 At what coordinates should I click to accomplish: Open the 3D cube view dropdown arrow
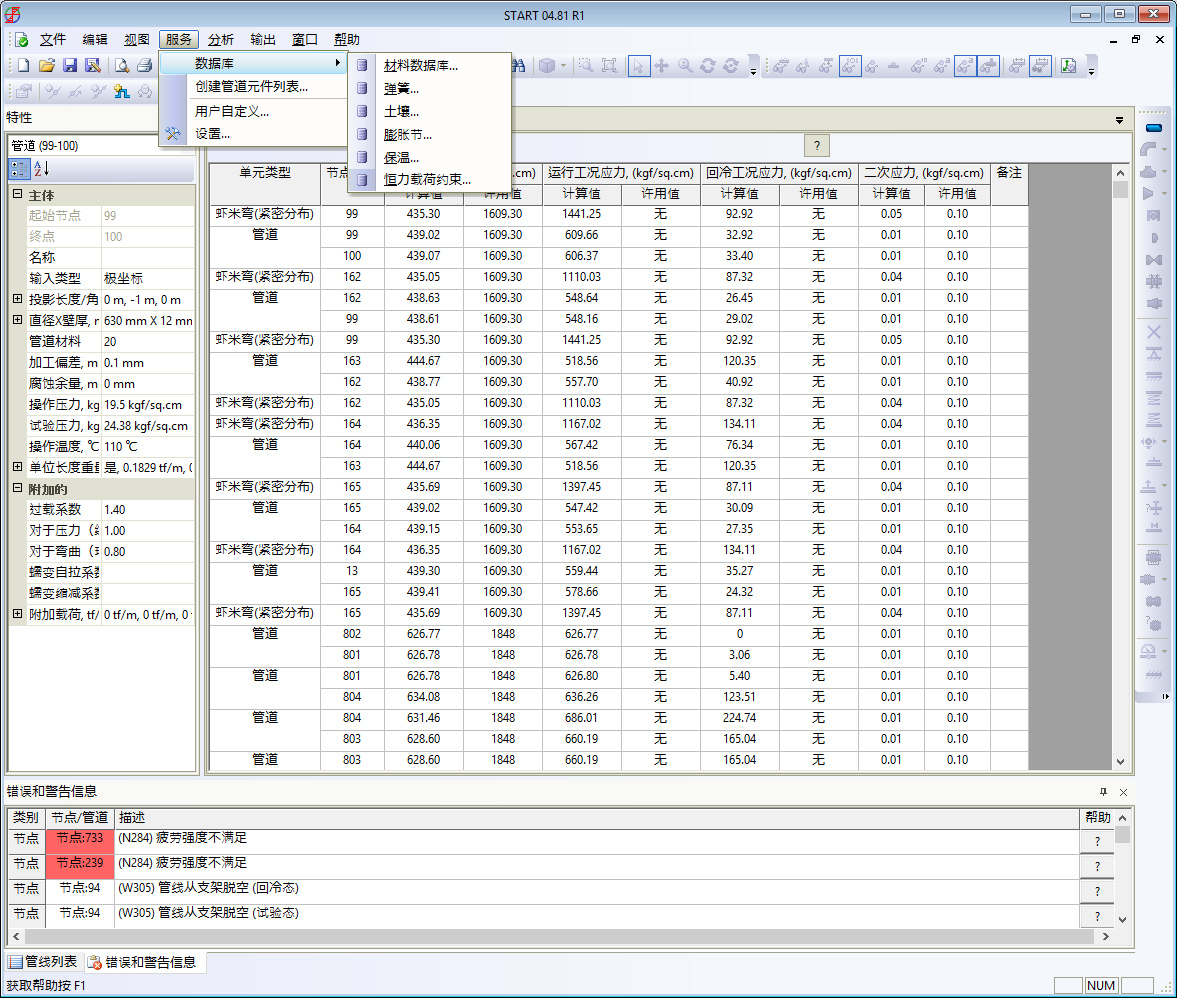(564, 66)
